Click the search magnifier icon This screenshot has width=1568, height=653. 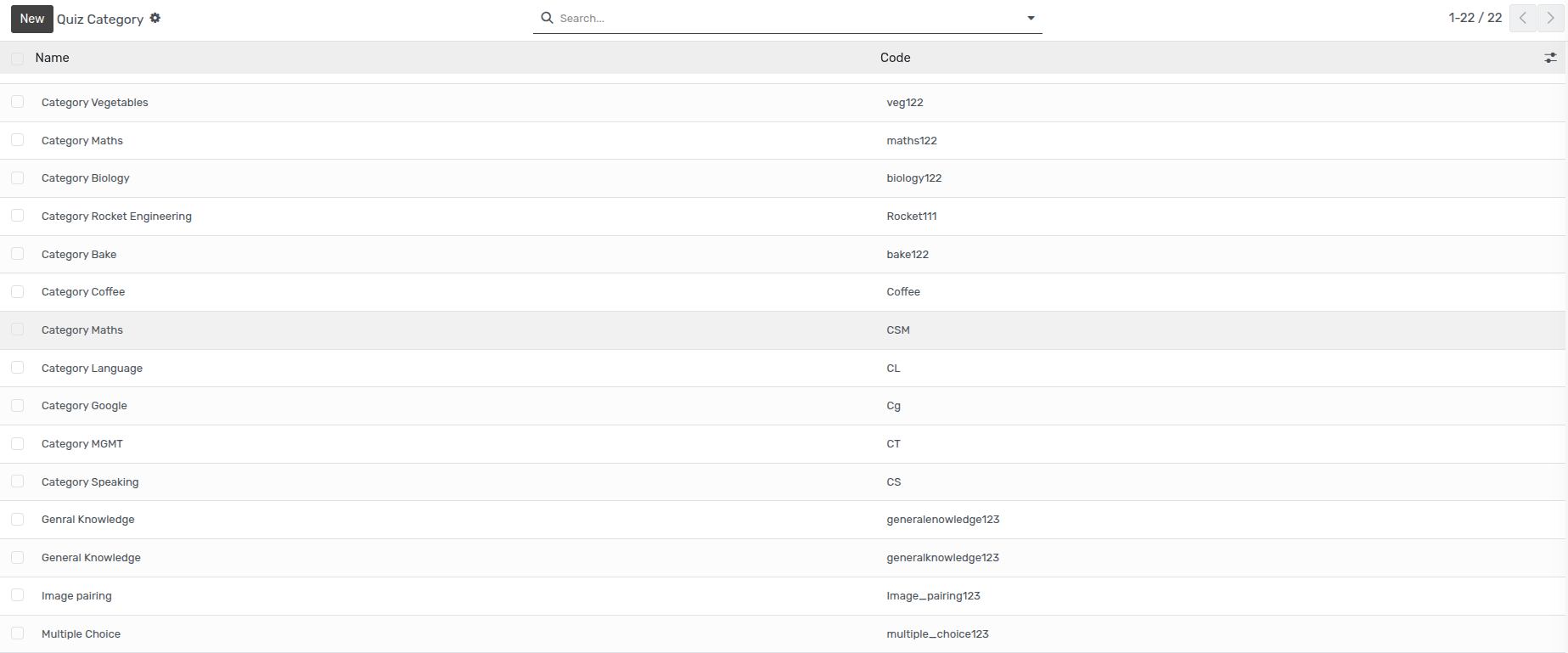(548, 18)
